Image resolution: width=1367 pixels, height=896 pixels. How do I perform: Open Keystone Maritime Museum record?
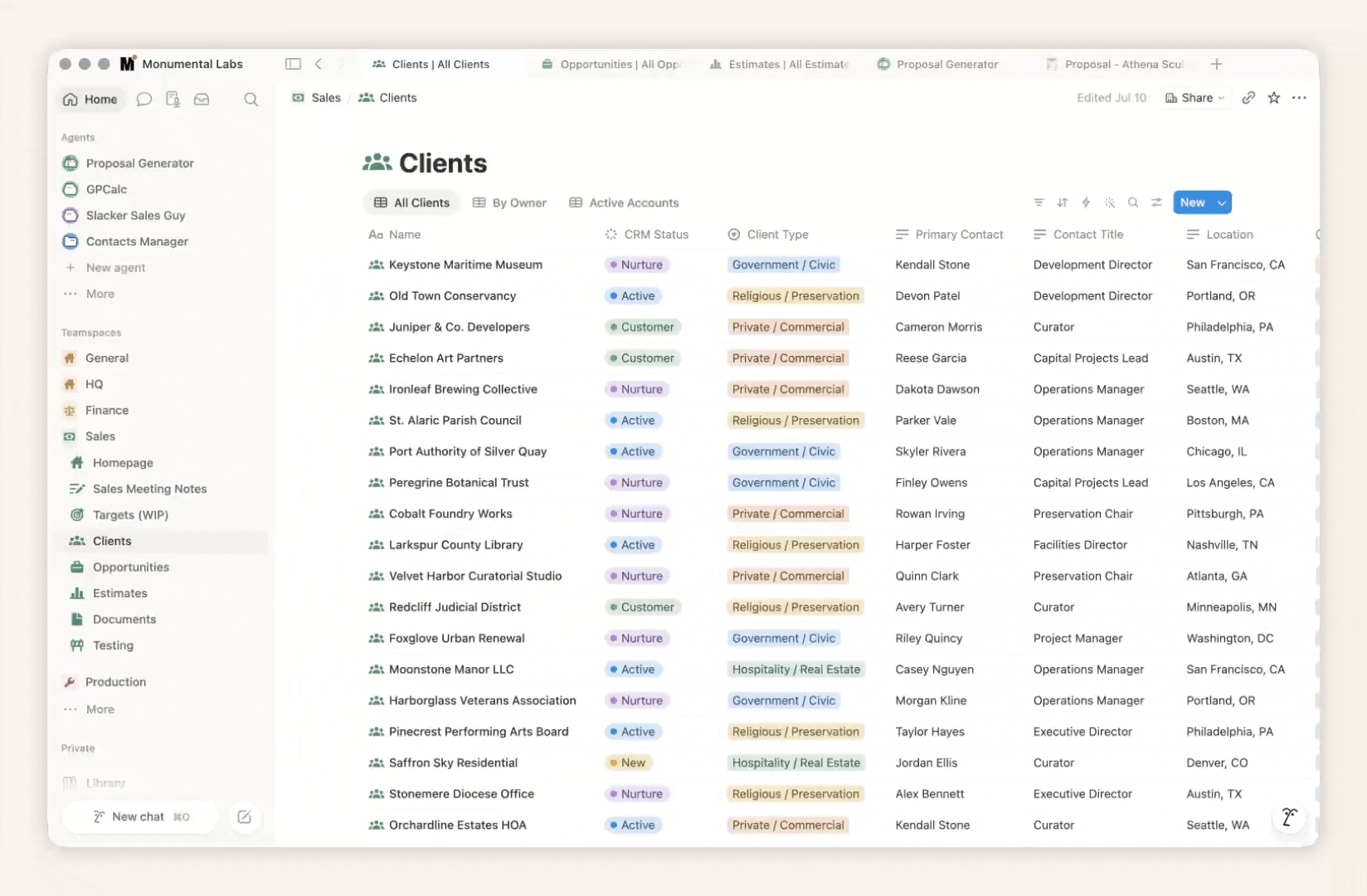click(x=465, y=265)
